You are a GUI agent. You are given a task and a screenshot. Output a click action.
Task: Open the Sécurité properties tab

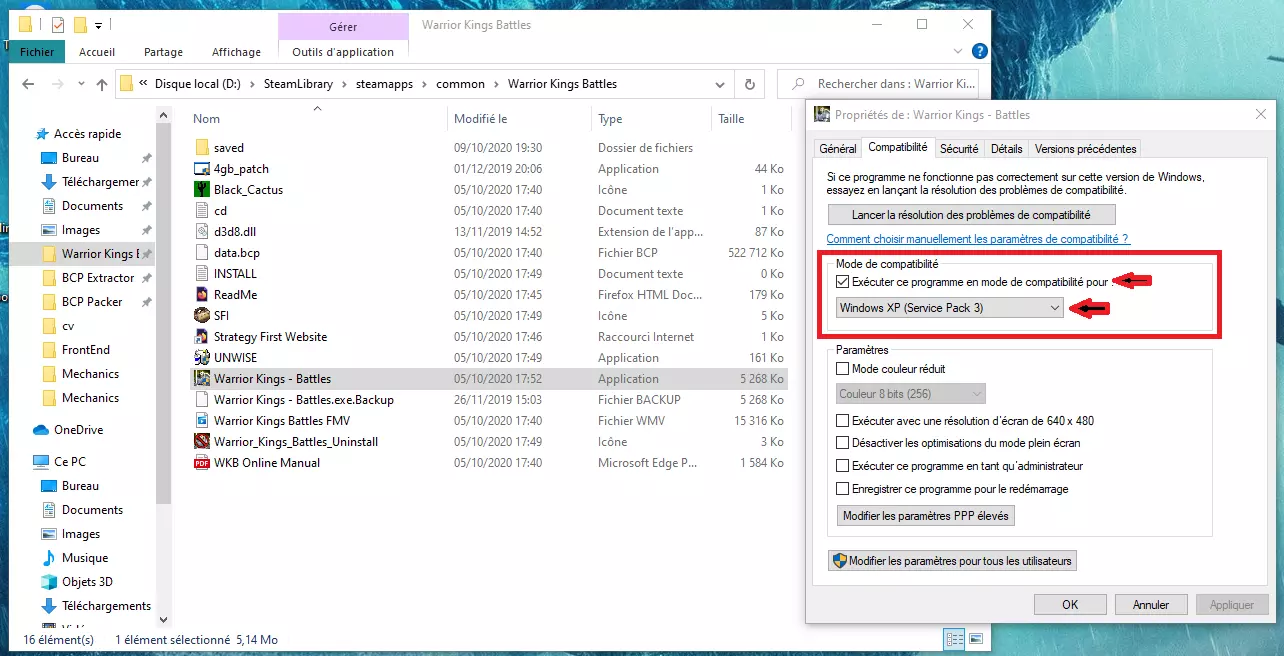tap(959, 149)
